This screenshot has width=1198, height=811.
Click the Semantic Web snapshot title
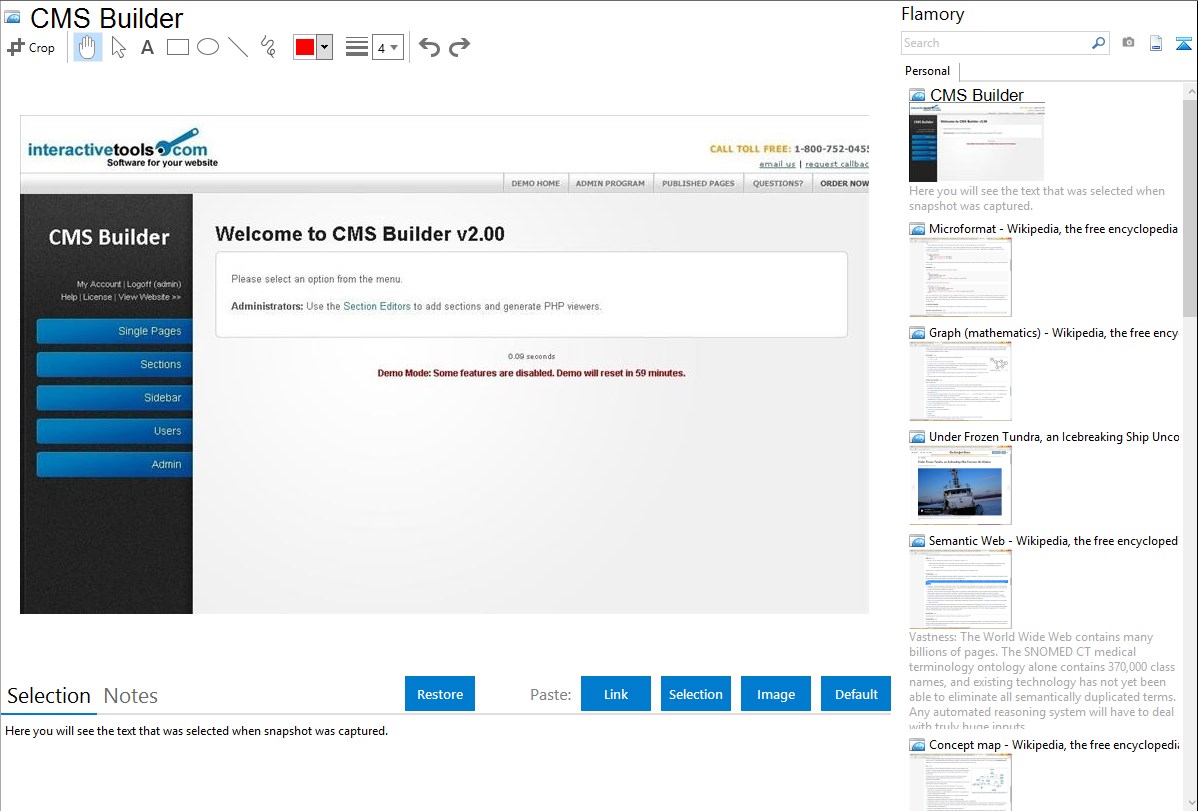[1053, 540]
